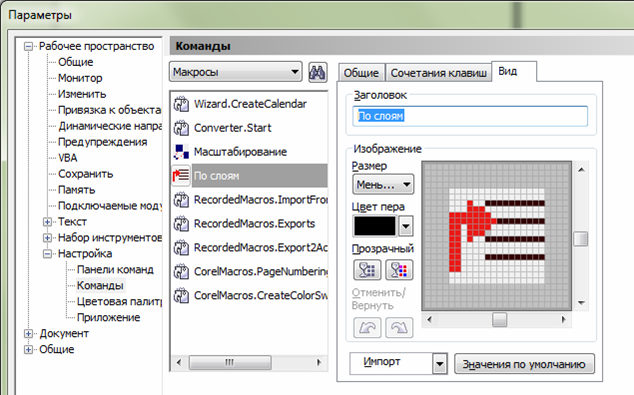Click the second Прозрачный color icon button
The width and height of the screenshot is (634, 395).
click(x=399, y=270)
